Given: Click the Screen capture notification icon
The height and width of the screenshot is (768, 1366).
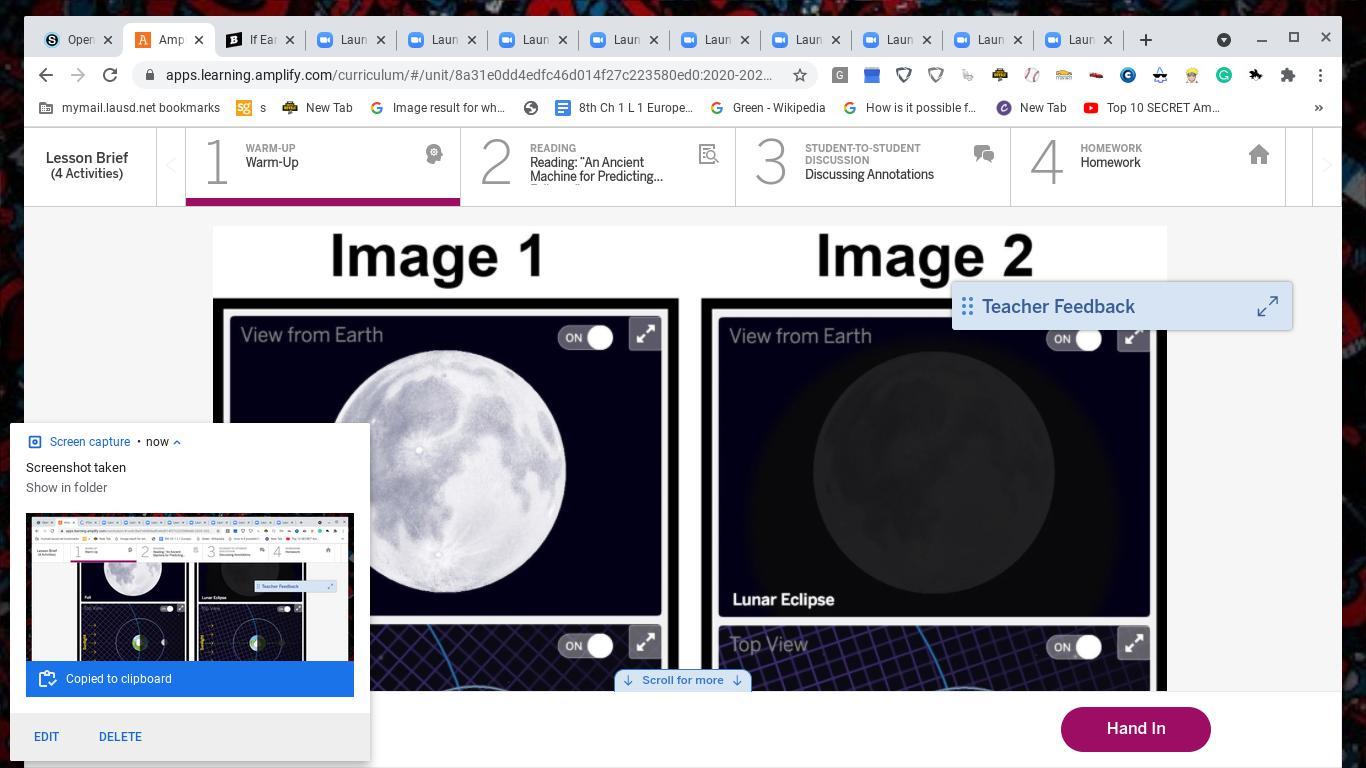Looking at the screenshot, I should (x=34, y=442).
